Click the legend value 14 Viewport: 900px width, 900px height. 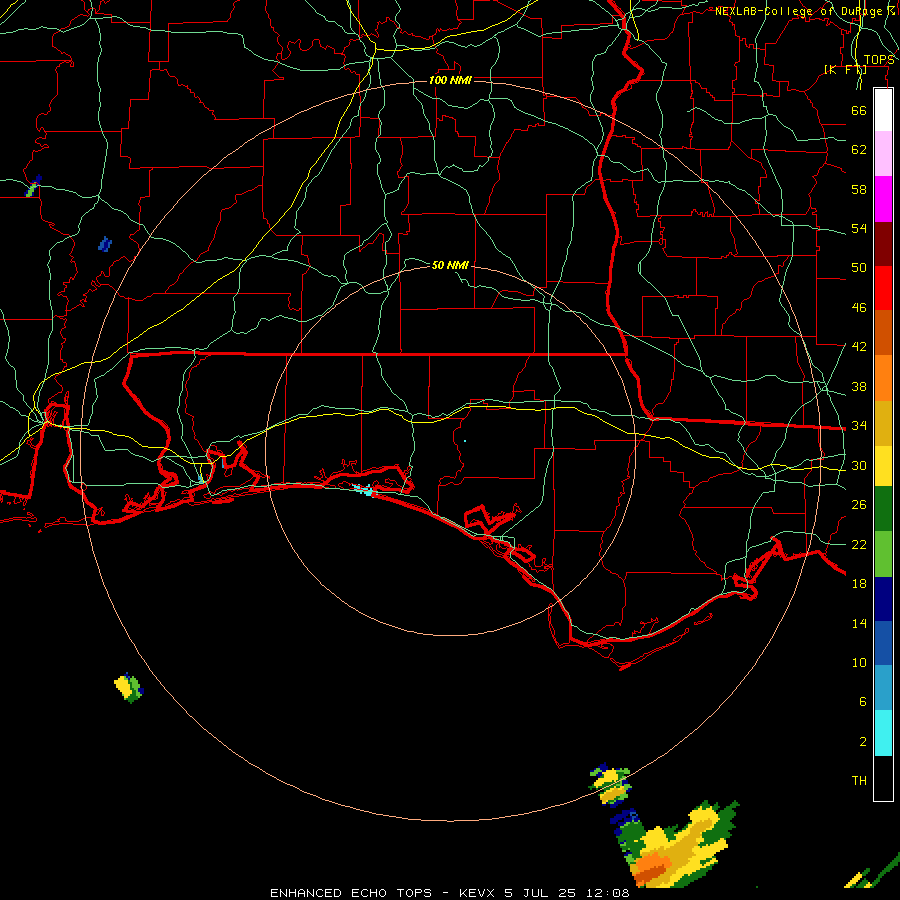(x=859, y=623)
